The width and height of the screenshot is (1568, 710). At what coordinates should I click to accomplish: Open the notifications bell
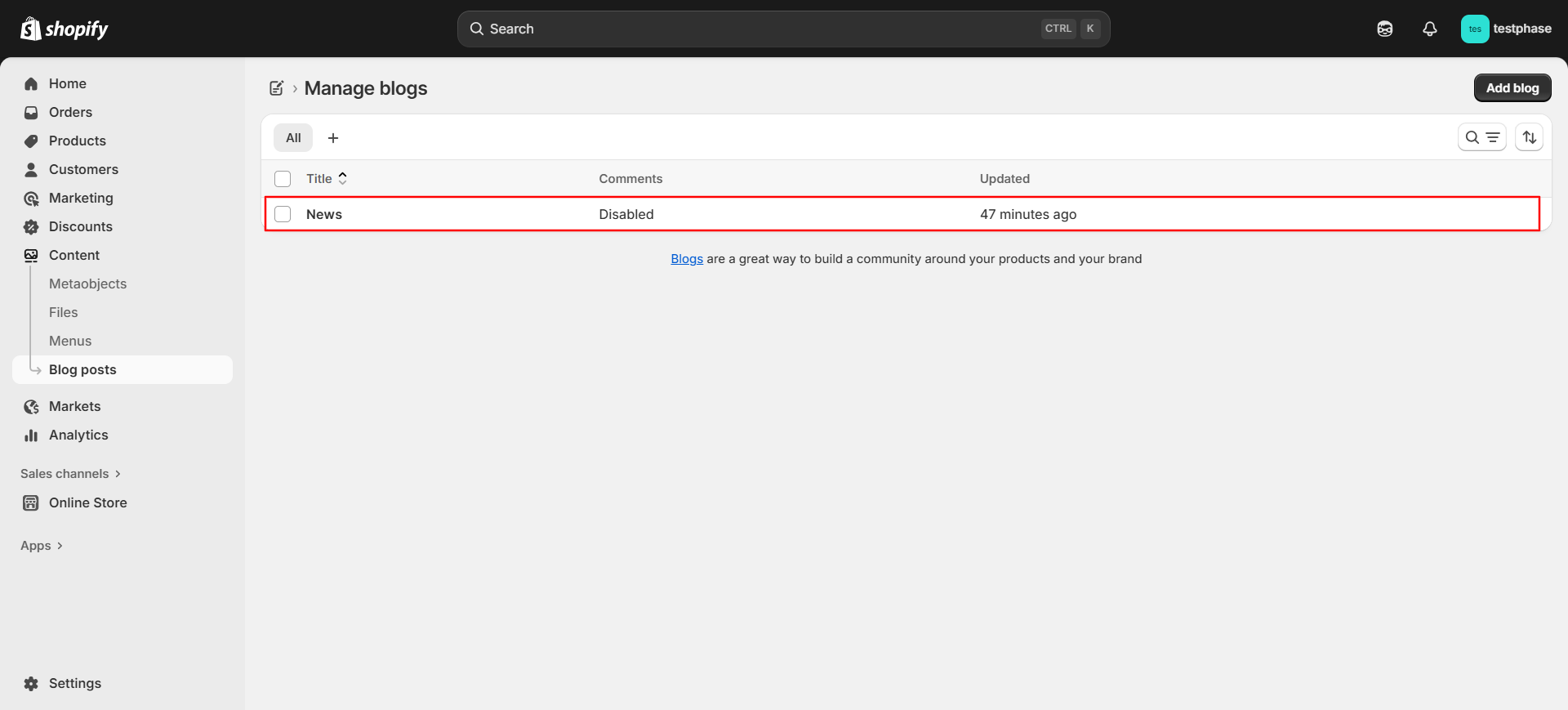(1430, 29)
